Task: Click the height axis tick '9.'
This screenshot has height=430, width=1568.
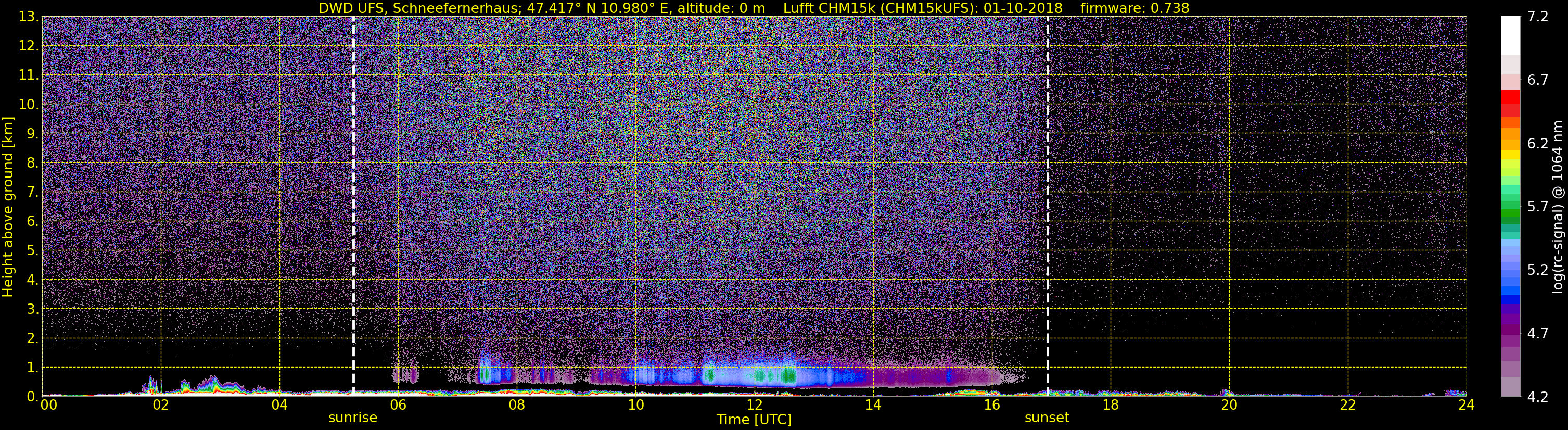Action: tap(32, 133)
